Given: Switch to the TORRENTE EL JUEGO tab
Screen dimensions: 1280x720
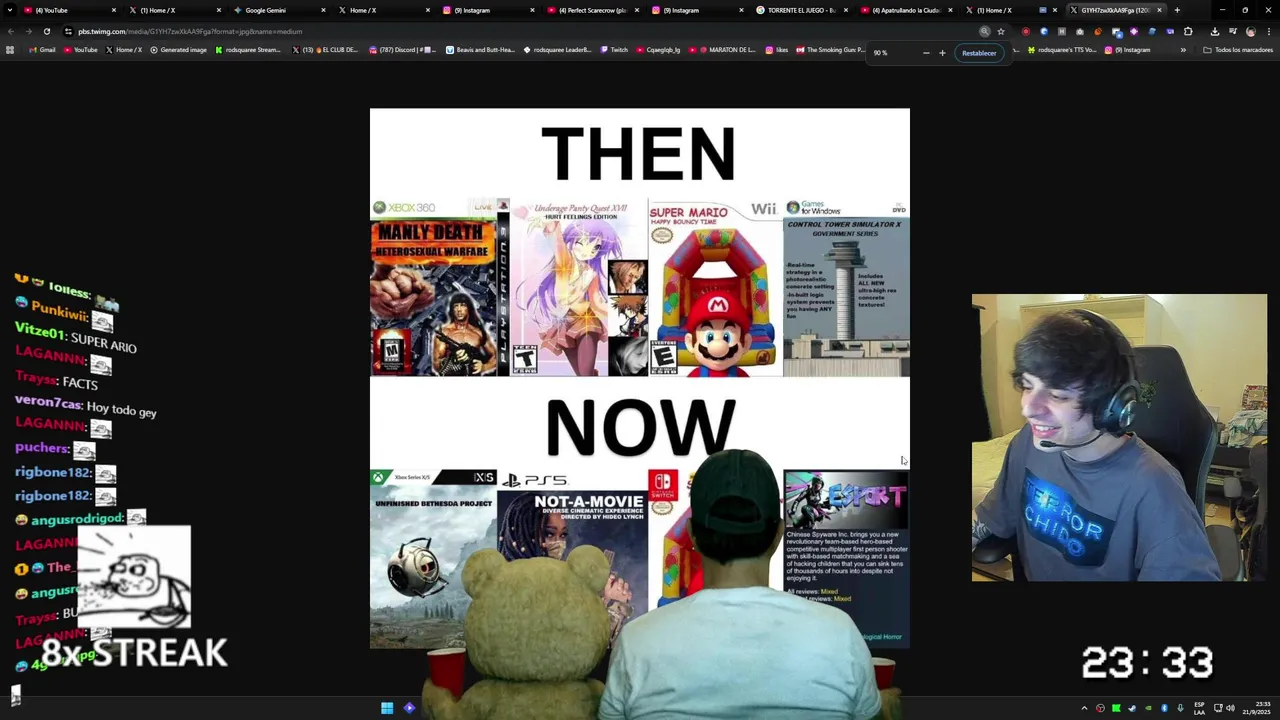Looking at the screenshot, I should pyautogui.click(x=800, y=10).
